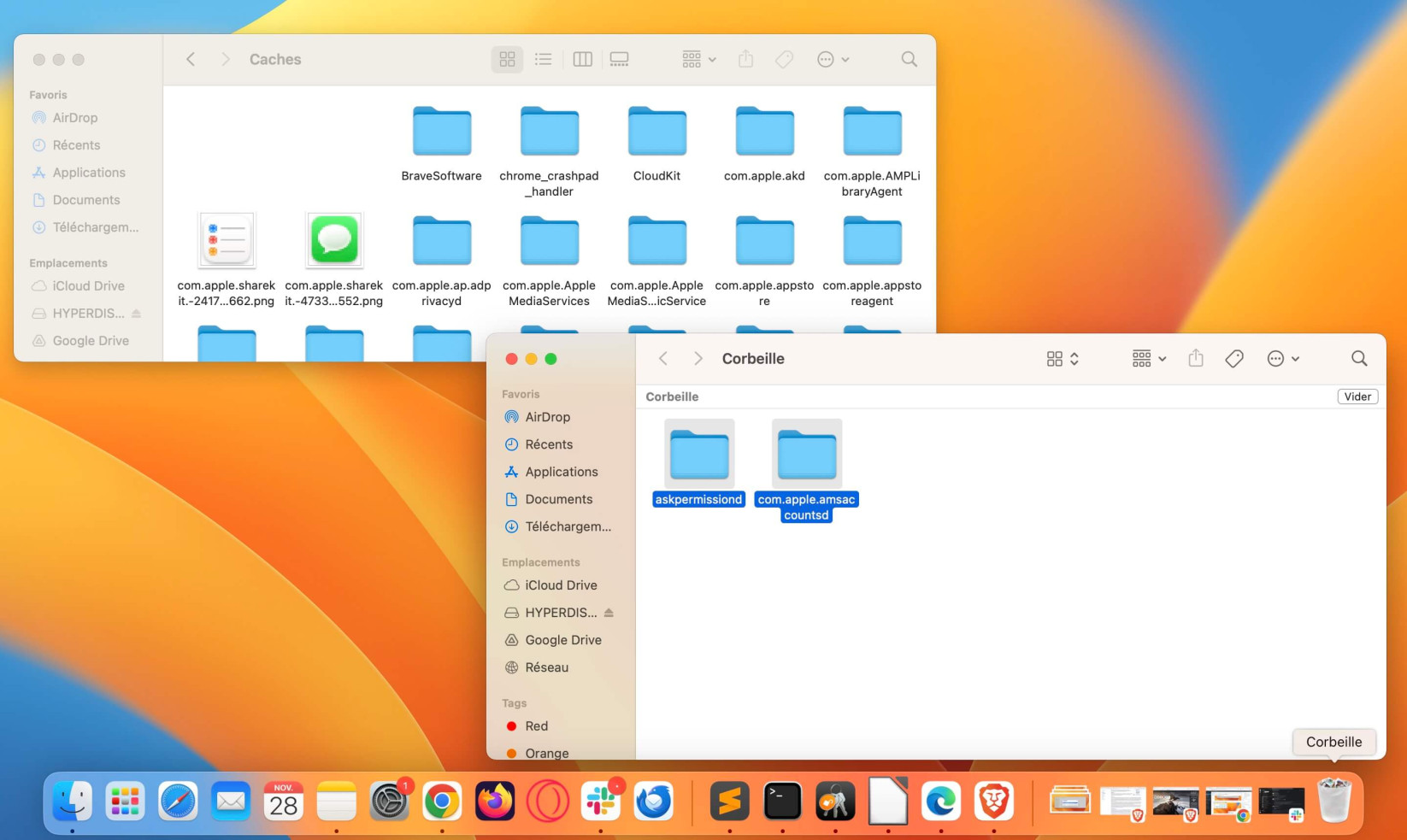The width and height of the screenshot is (1407, 840).
Task: Open search in the Caches window
Action: tap(909, 59)
